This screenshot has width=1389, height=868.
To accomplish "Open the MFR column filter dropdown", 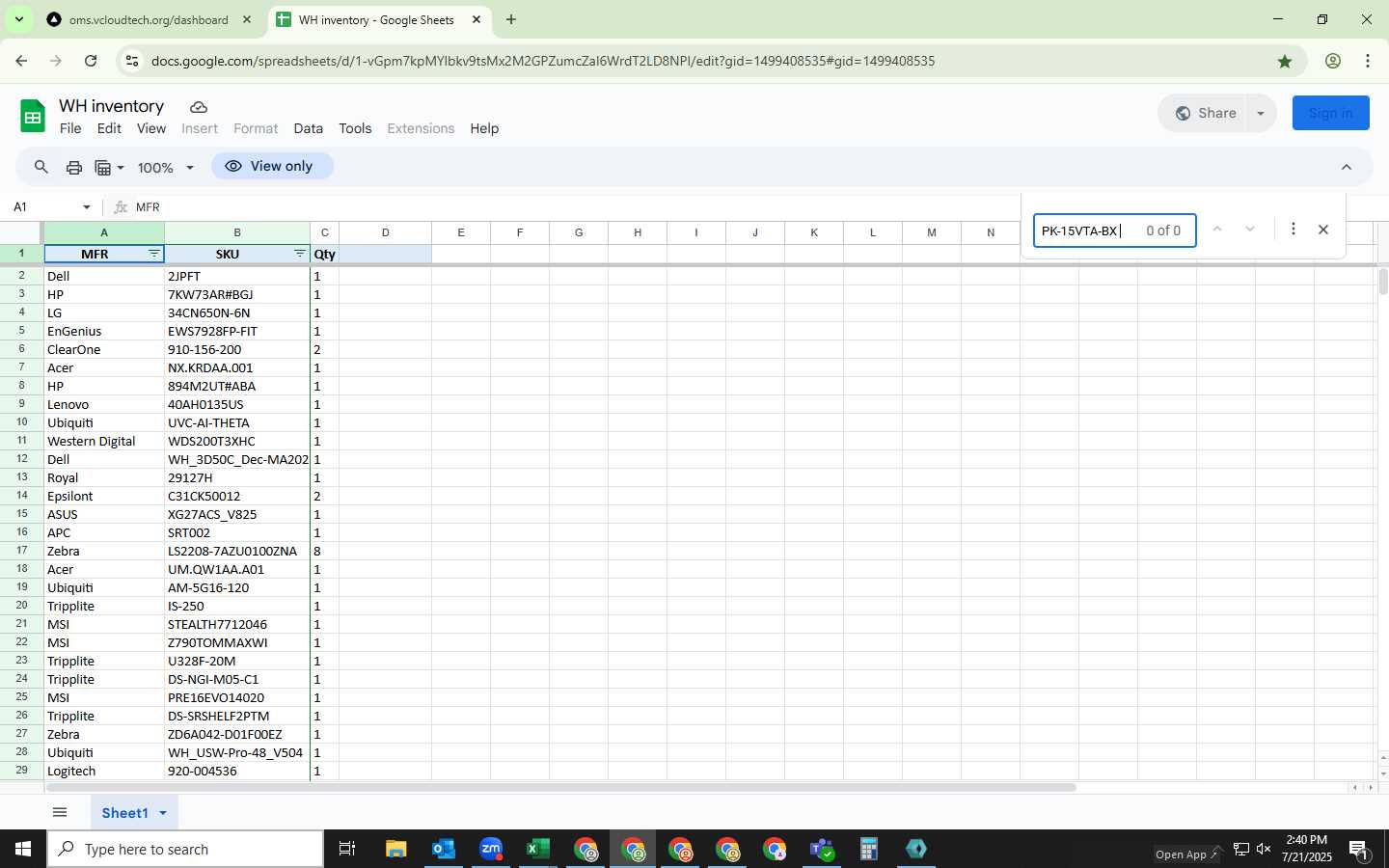I will click(x=154, y=254).
